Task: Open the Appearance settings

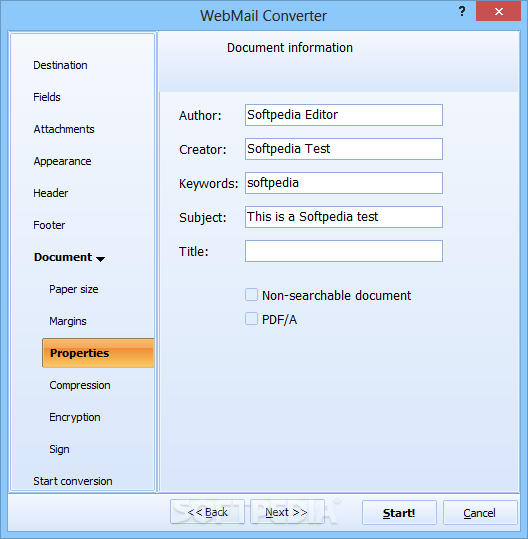Action: click(x=62, y=161)
